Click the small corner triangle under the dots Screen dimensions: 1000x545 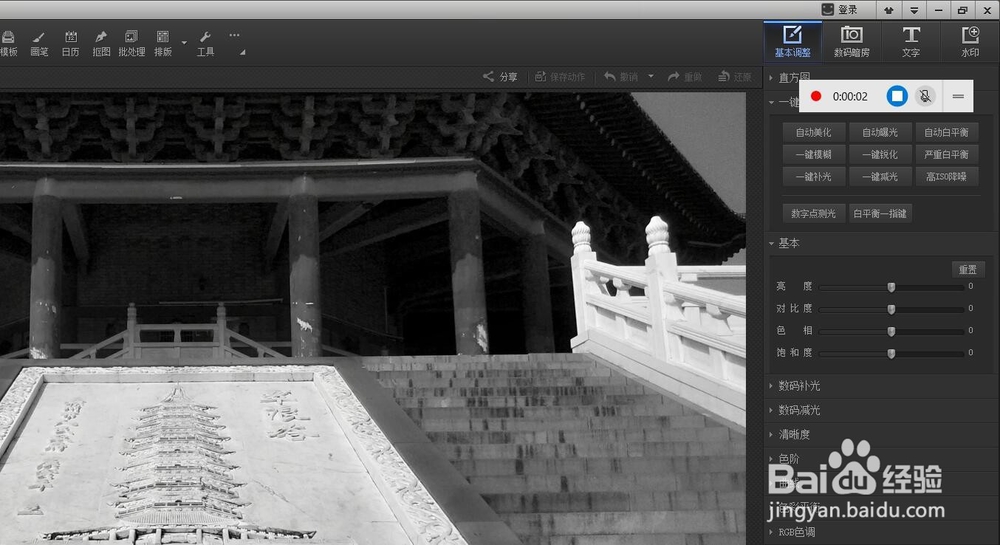pyautogui.click(x=242, y=53)
